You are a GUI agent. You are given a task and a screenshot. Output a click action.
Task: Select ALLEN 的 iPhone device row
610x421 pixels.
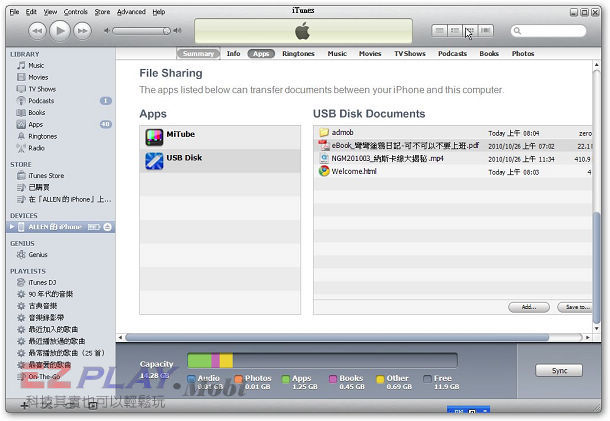point(60,227)
